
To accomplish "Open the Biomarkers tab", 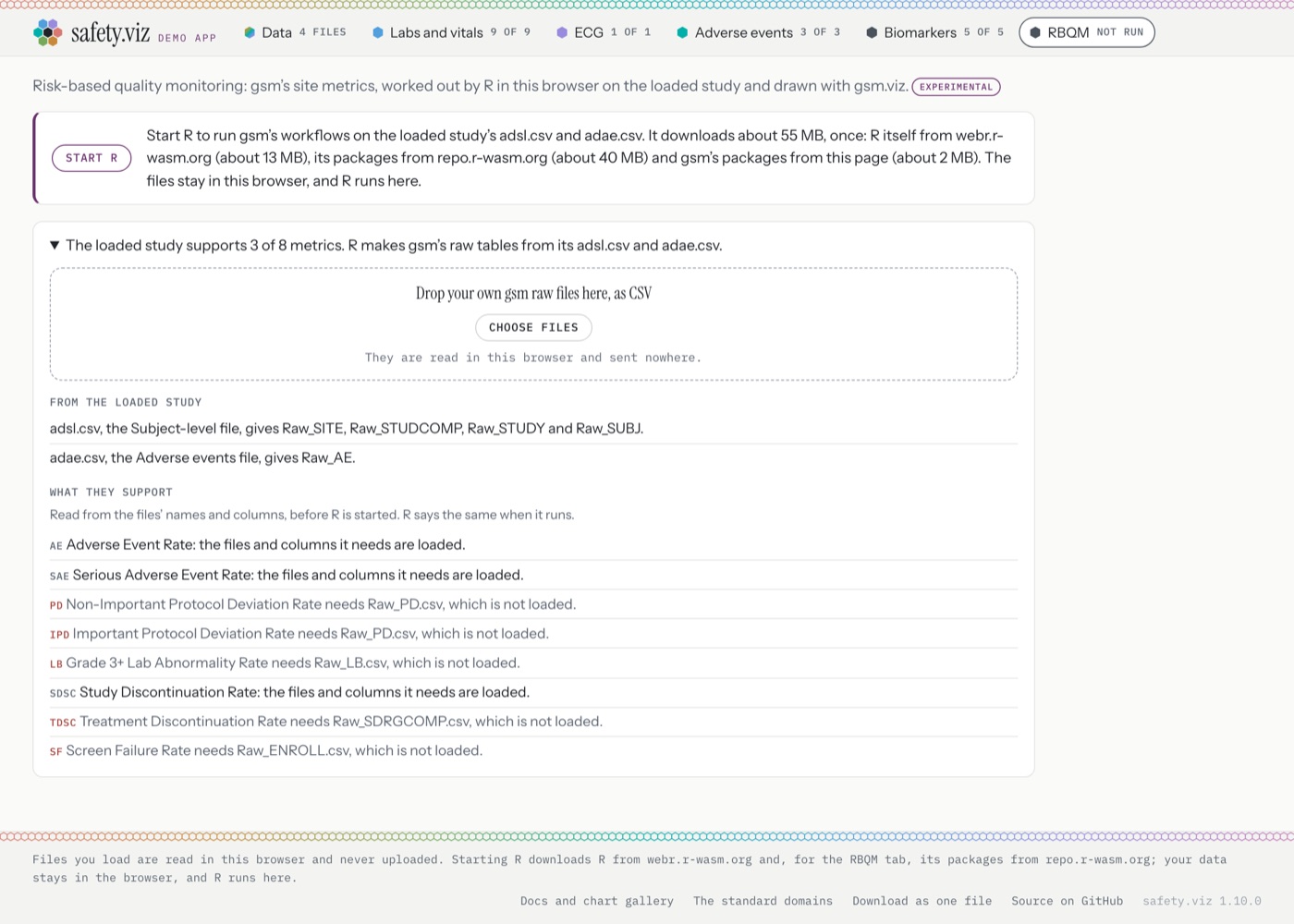I will pos(934,32).
